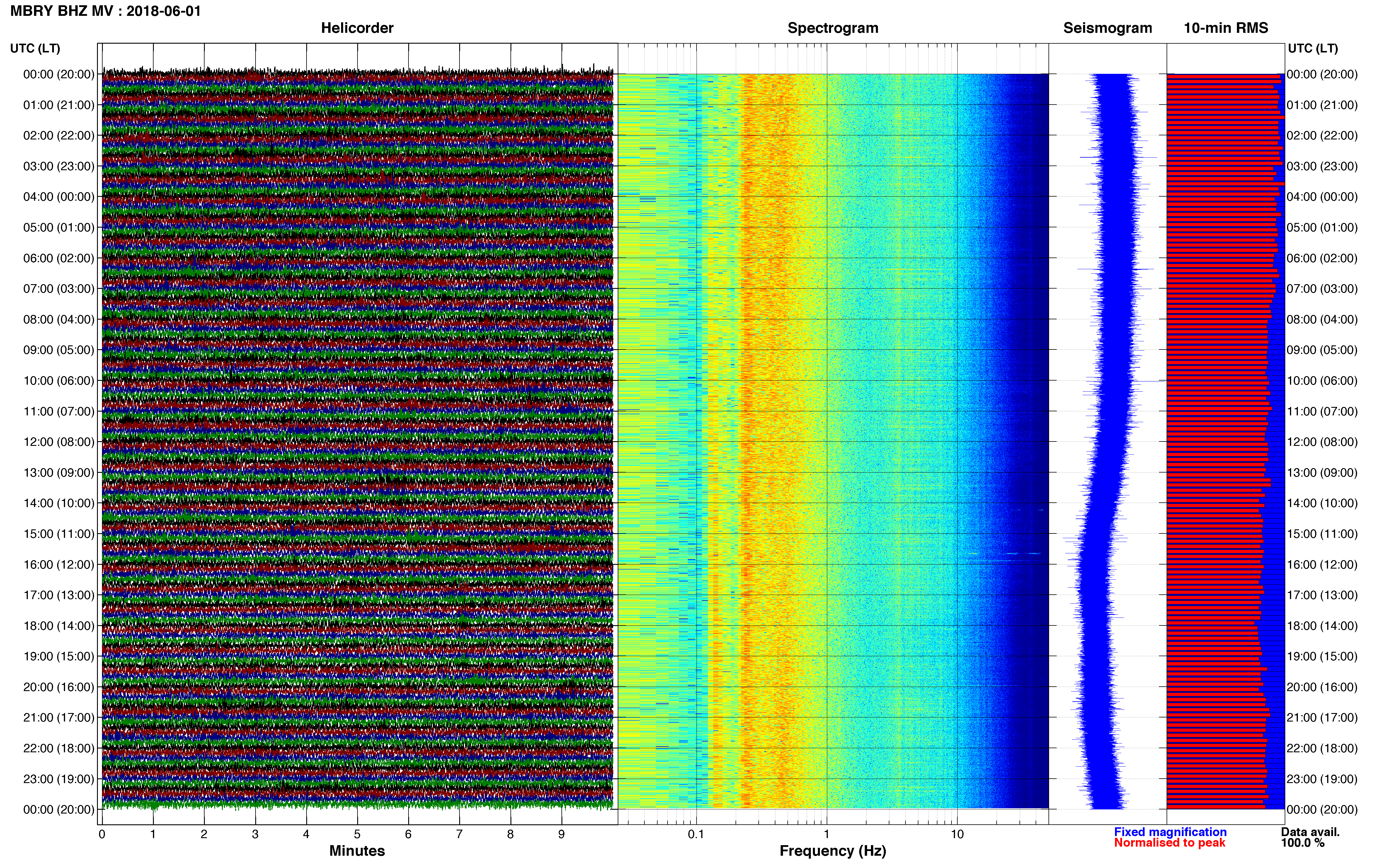Screen dimensions: 1389x868
Task: Click the '5' minutes tick label
Action: click(357, 834)
